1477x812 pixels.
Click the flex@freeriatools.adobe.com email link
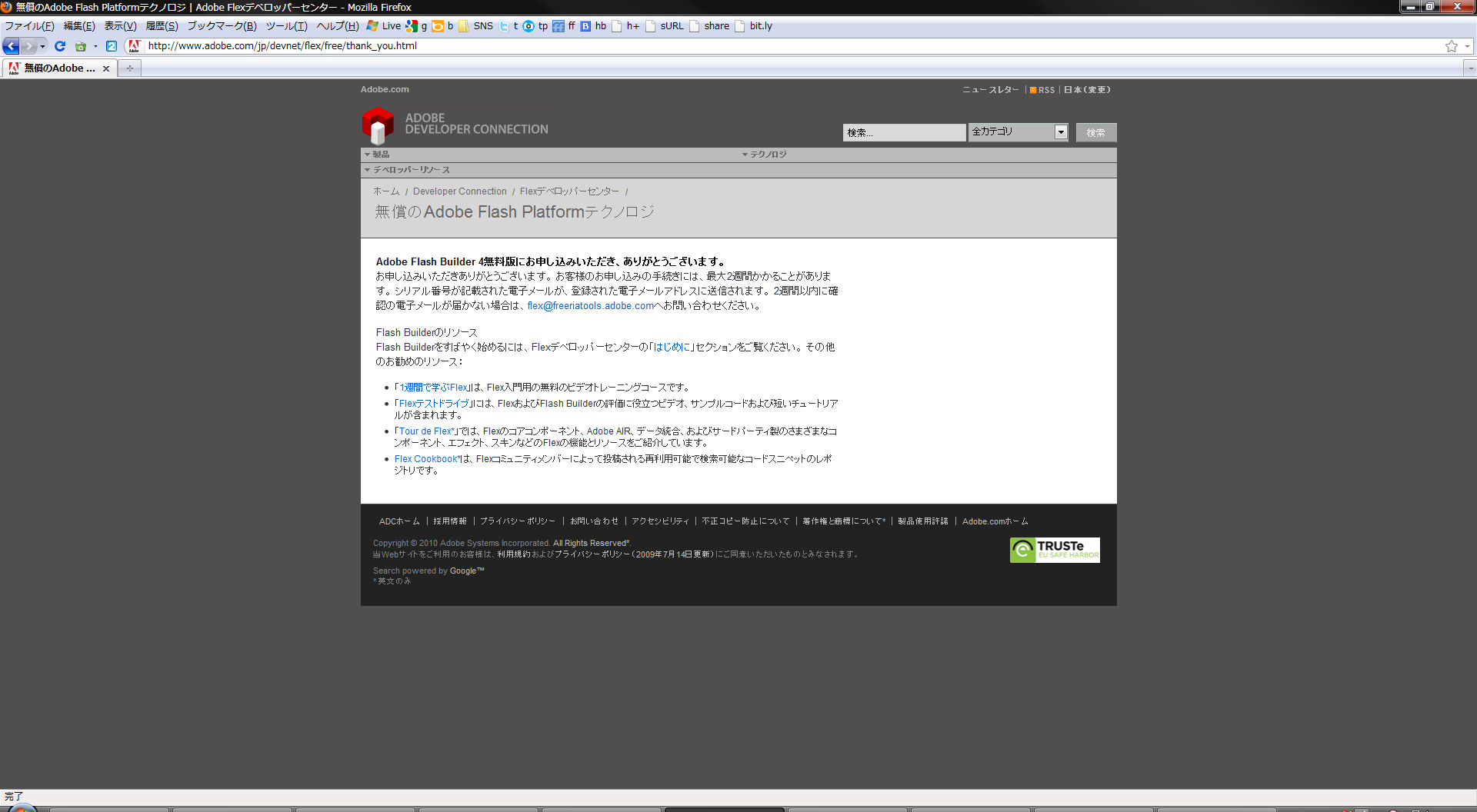[x=591, y=306]
